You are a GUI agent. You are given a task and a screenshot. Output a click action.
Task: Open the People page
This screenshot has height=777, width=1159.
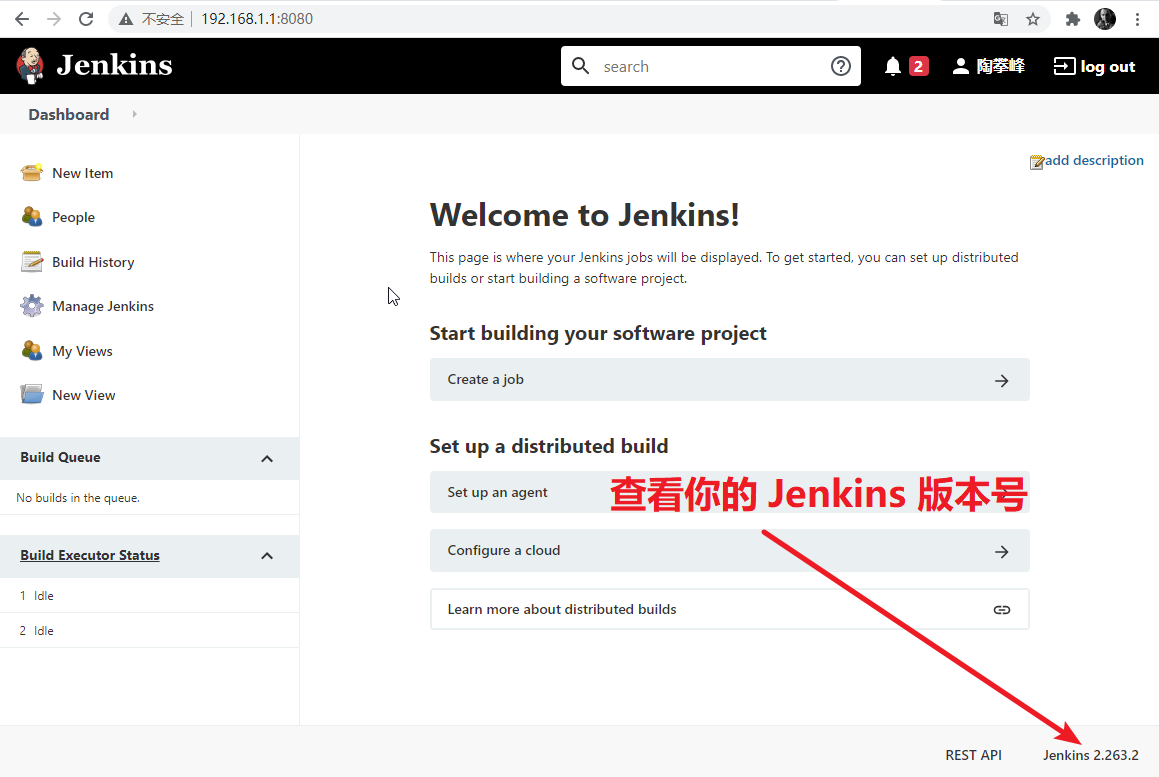tap(73, 217)
